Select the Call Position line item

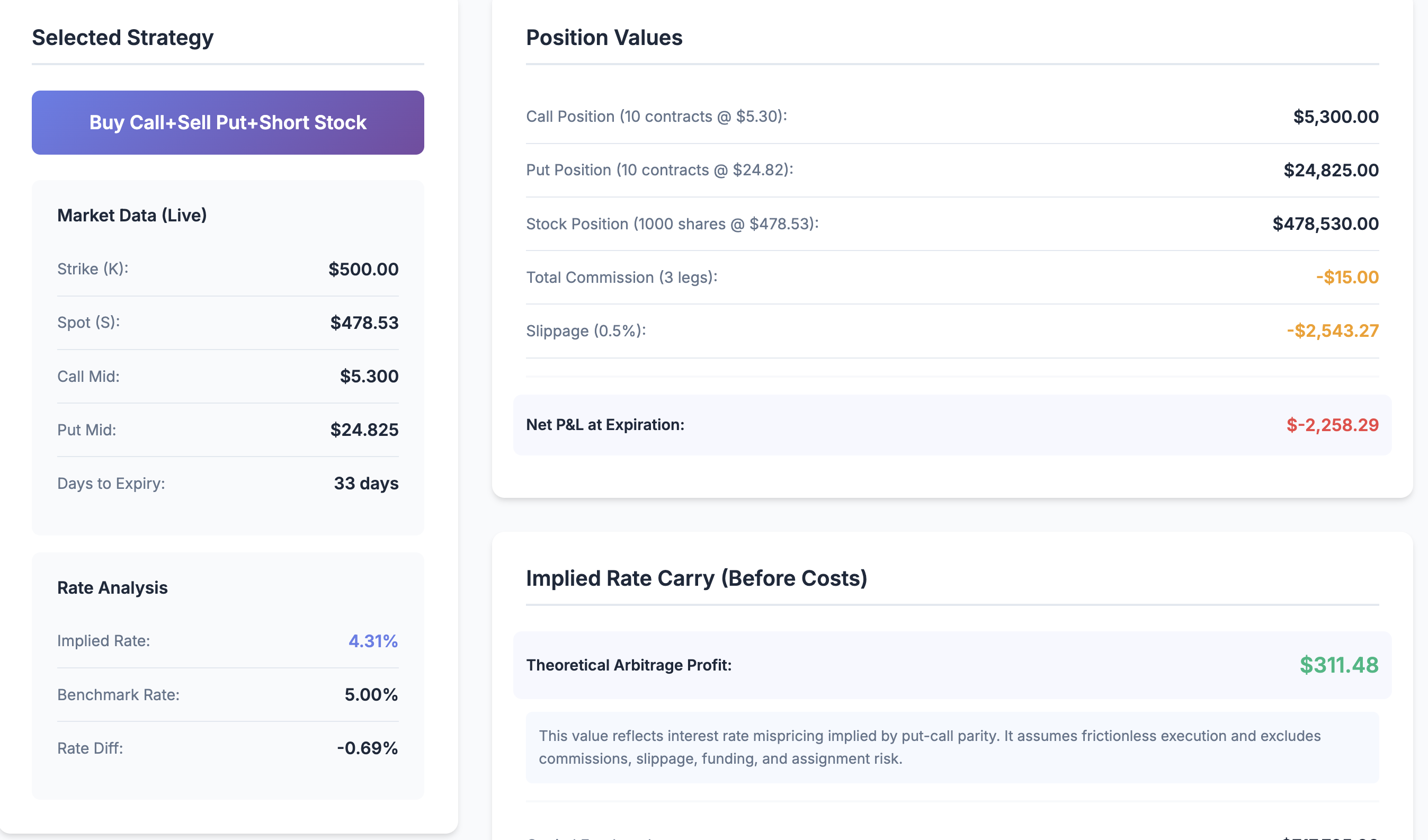point(657,116)
